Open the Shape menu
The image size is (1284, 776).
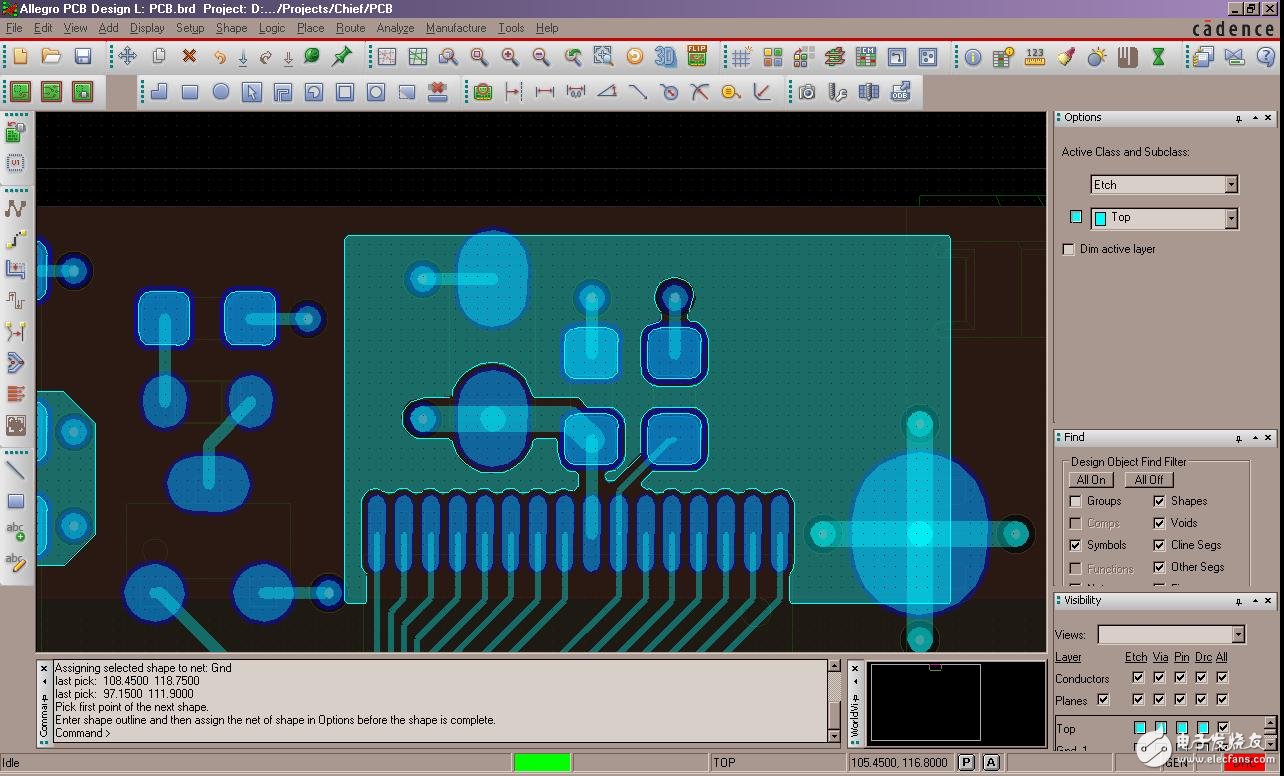(231, 28)
